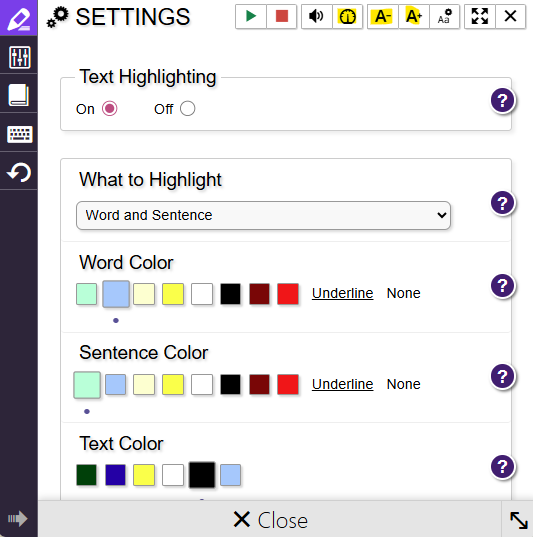Click the green Play button
The image size is (533, 537).
click(x=251, y=16)
